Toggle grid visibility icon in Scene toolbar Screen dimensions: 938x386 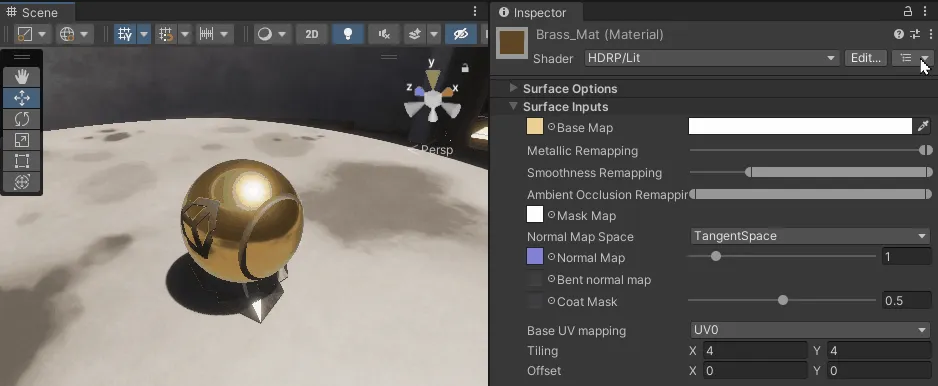[x=125, y=34]
